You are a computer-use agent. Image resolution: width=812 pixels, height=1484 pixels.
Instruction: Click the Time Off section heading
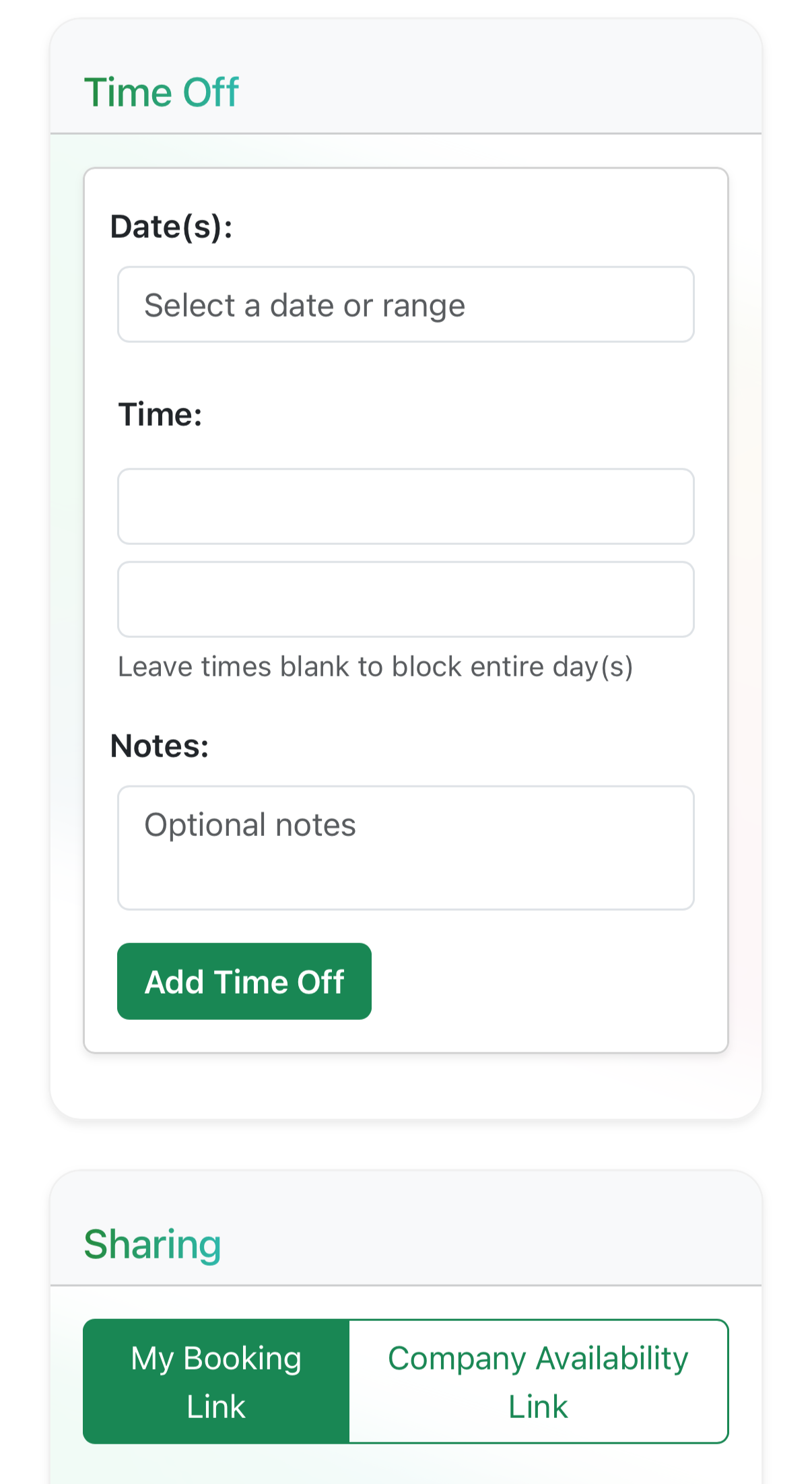161,92
